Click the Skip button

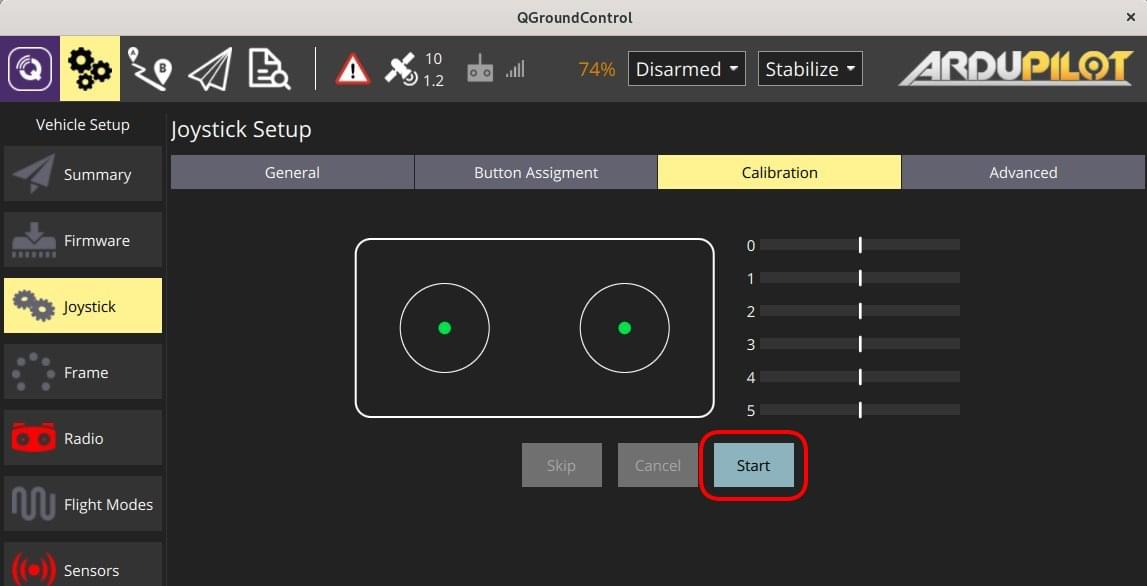pyautogui.click(x=561, y=464)
